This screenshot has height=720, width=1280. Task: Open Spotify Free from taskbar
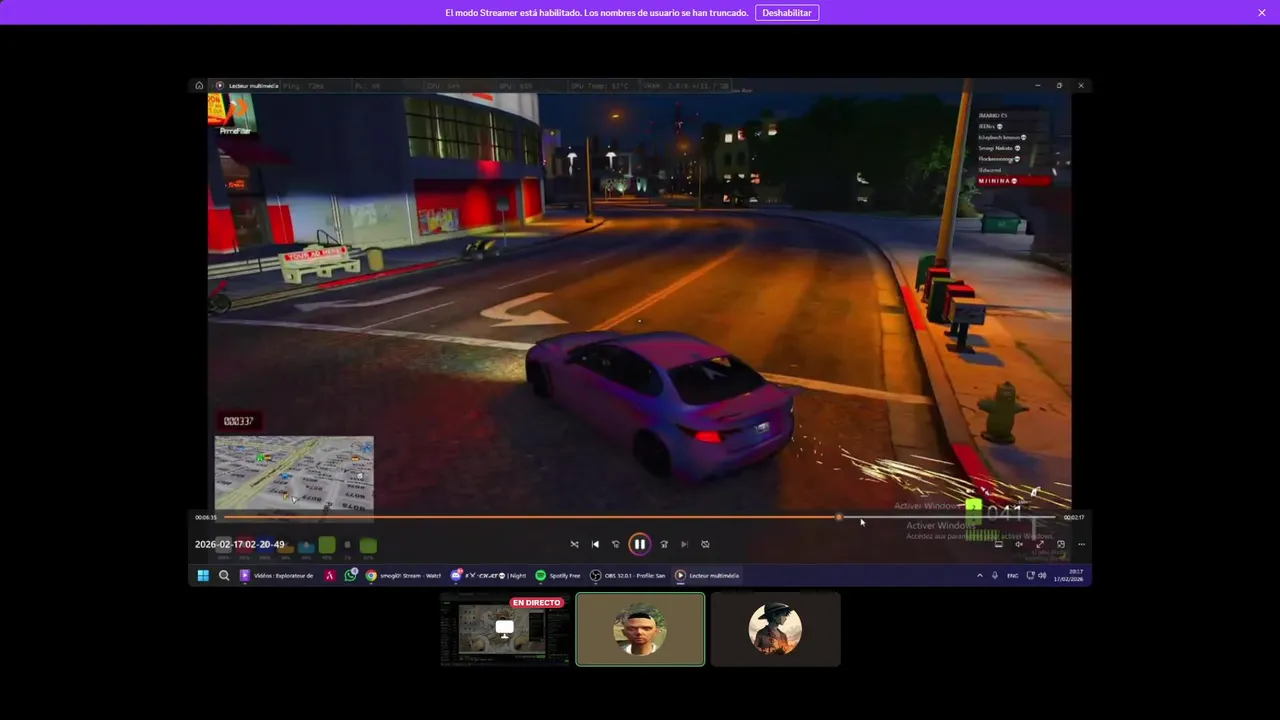point(558,575)
